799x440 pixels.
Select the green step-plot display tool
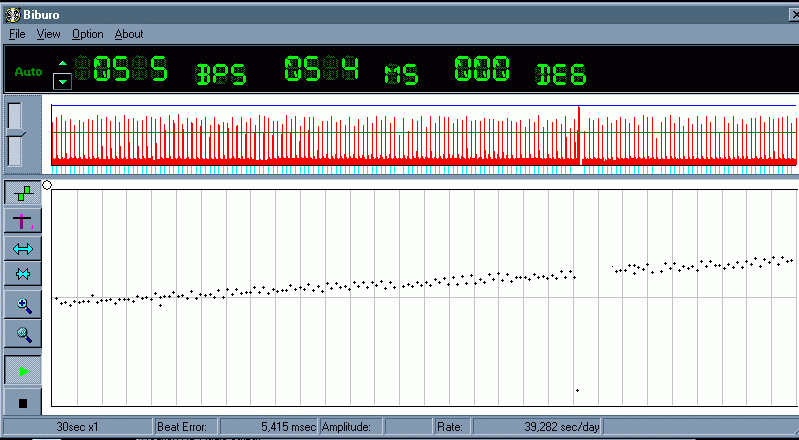(x=23, y=194)
